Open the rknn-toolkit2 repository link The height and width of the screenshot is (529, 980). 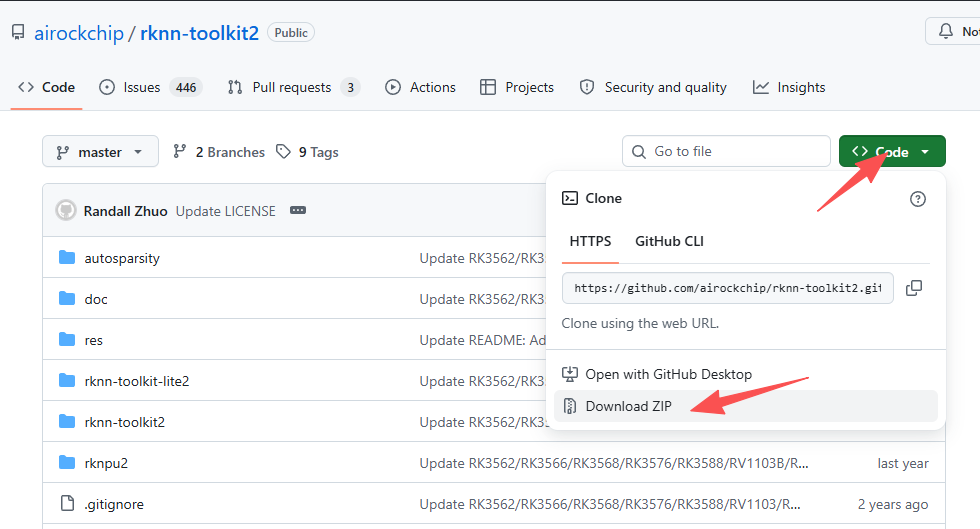click(199, 33)
